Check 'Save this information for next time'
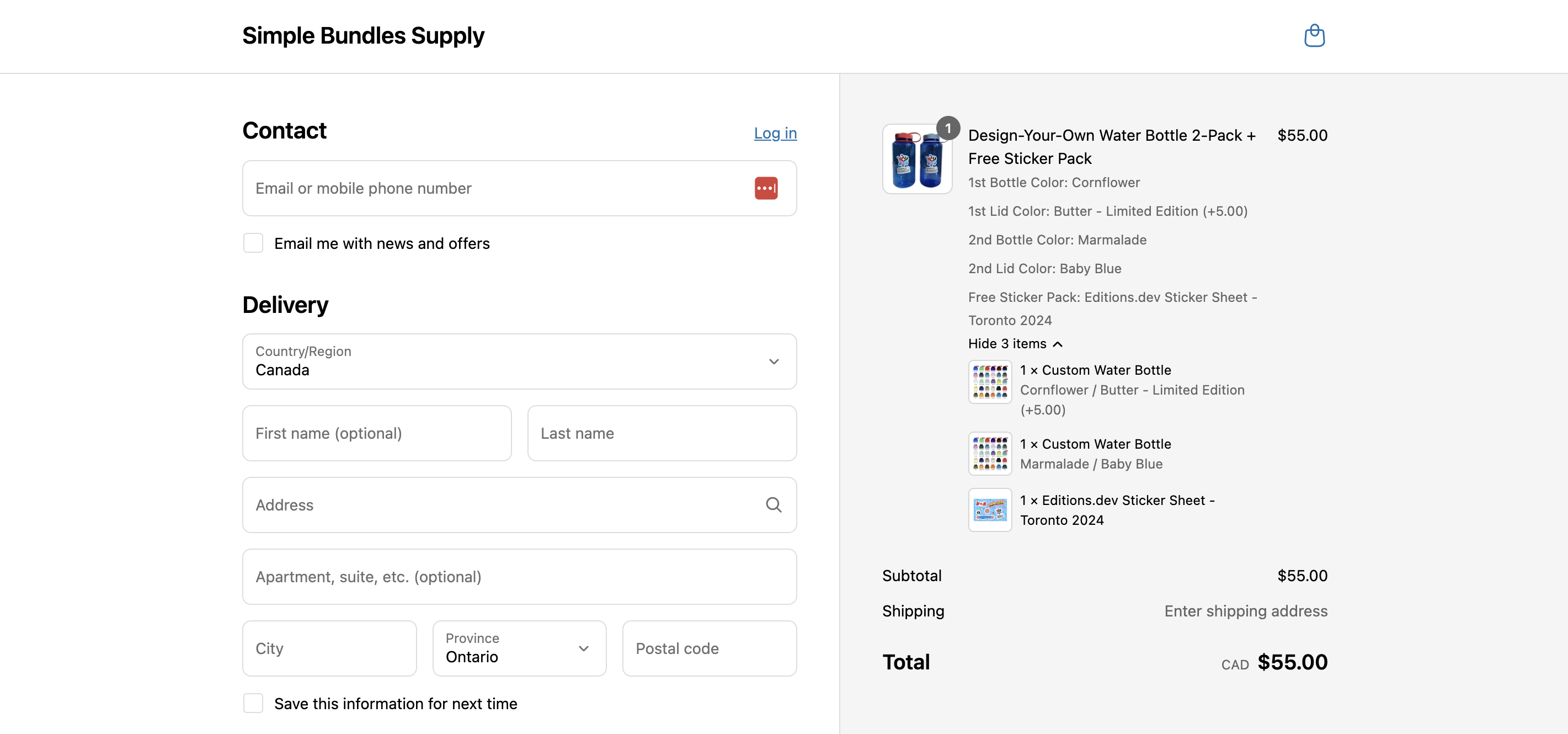The width and height of the screenshot is (1568, 734). (253, 703)
